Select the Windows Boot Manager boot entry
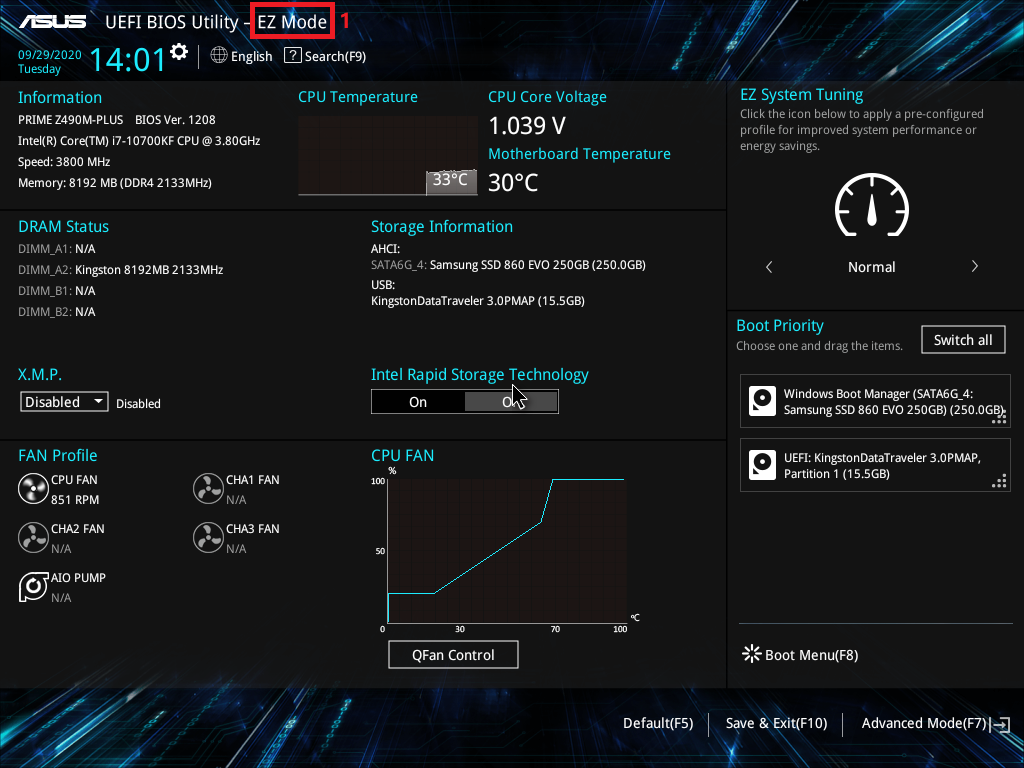Screen dimensions: 1024x768 875,401
